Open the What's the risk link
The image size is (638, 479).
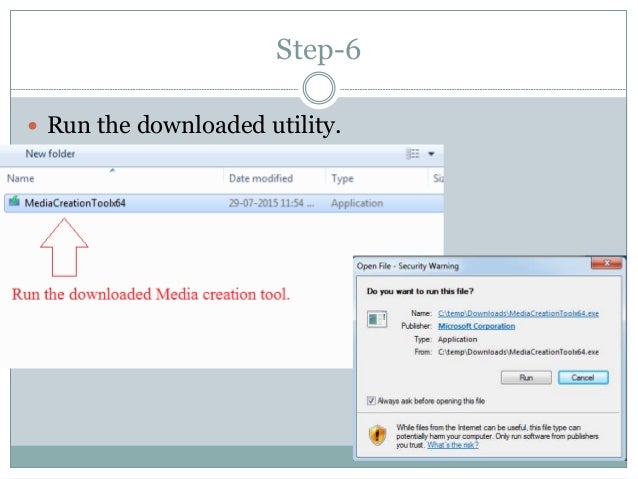click(452, 445)
